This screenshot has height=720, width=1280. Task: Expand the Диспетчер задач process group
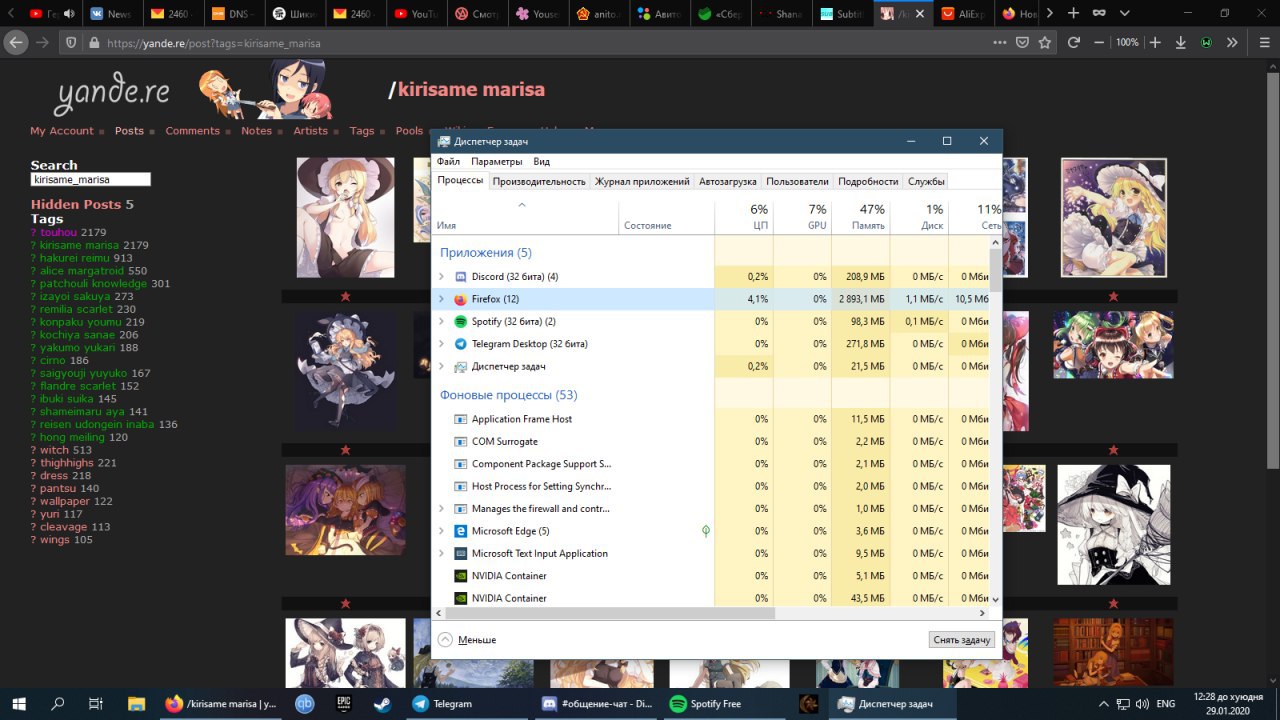(441, 366)
